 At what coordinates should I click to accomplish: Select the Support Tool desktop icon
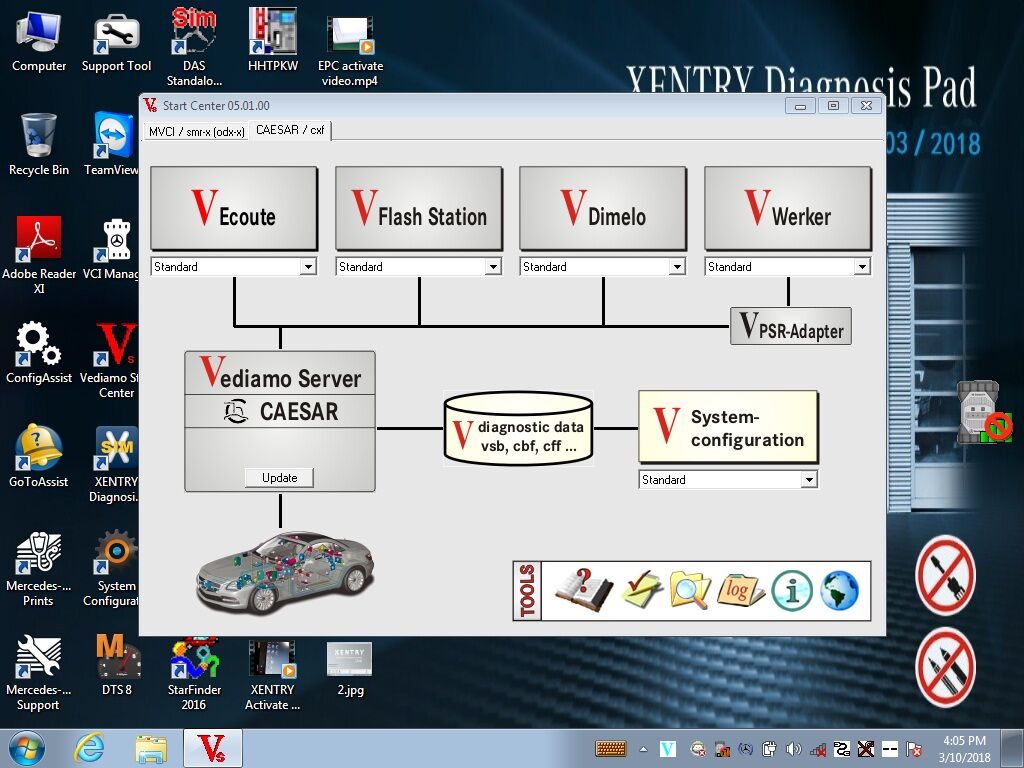point(116,42)
